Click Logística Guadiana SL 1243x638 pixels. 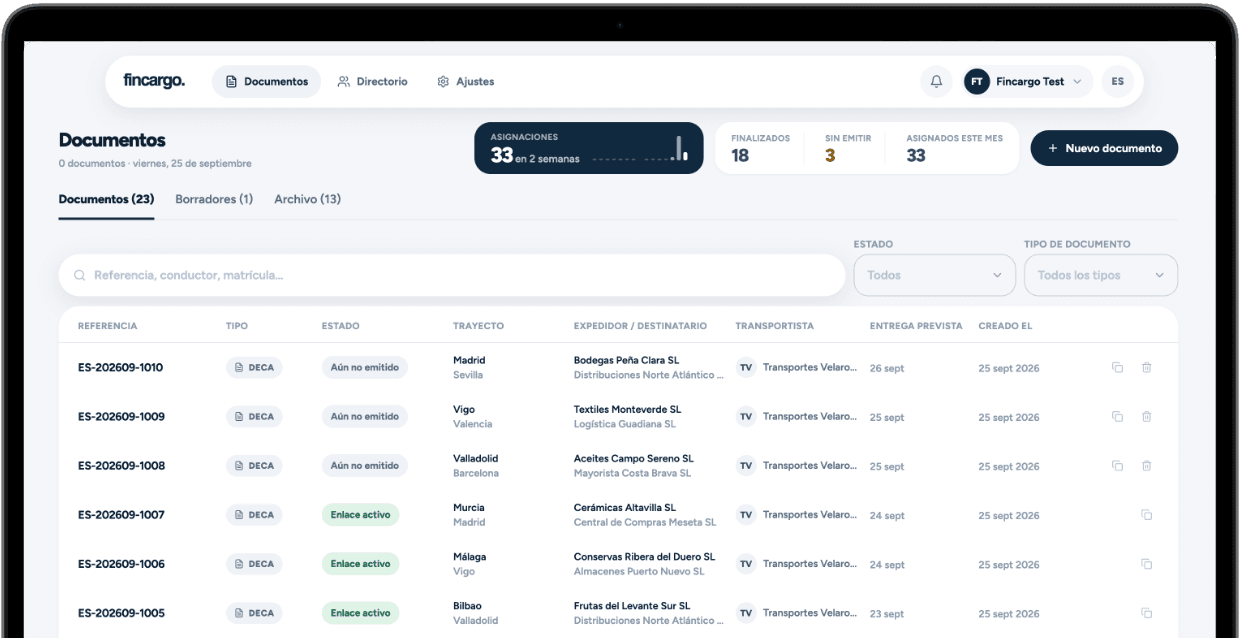[625, 424]
